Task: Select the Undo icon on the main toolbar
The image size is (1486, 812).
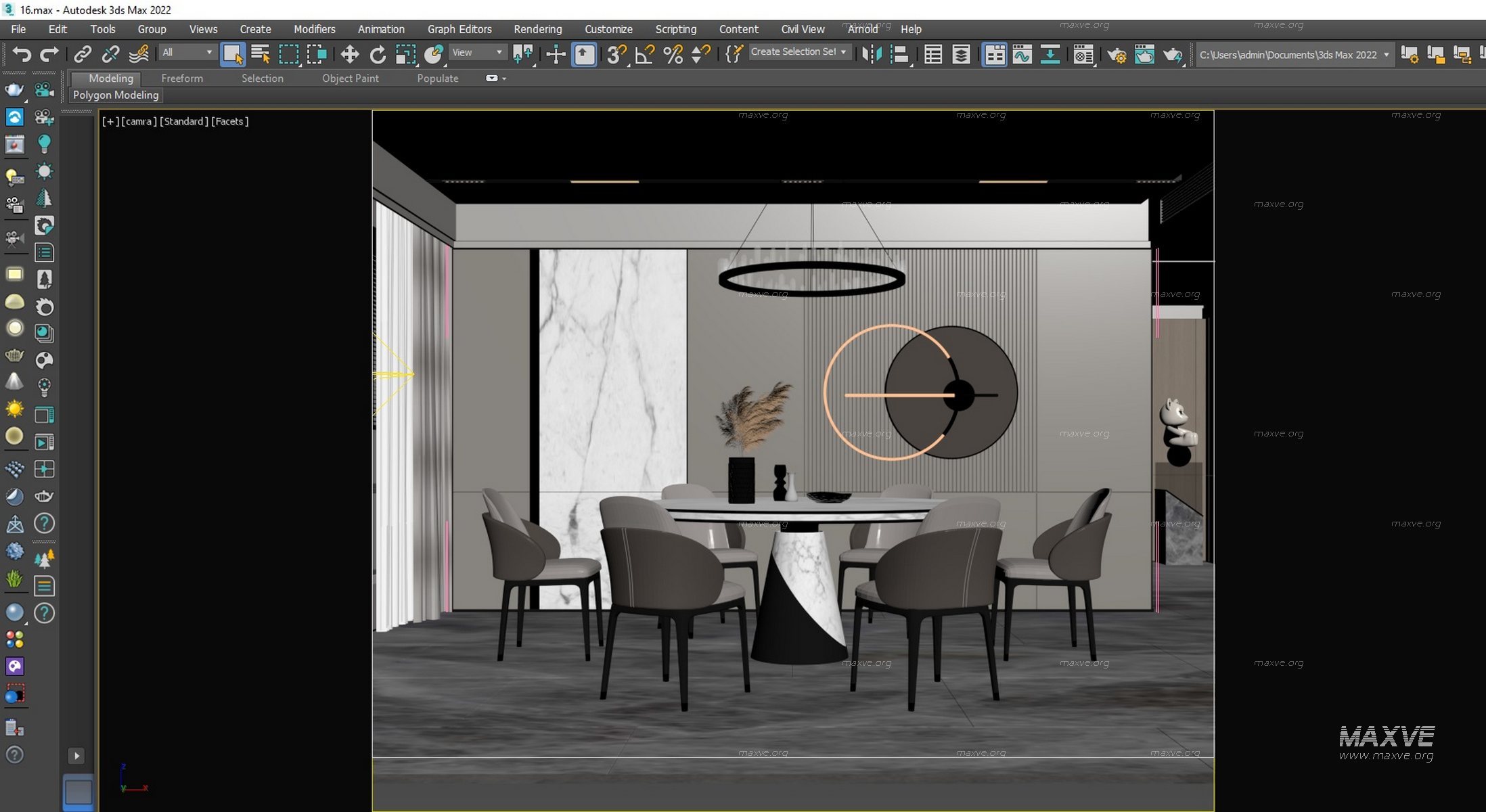Action: click(x=22, y=54)
